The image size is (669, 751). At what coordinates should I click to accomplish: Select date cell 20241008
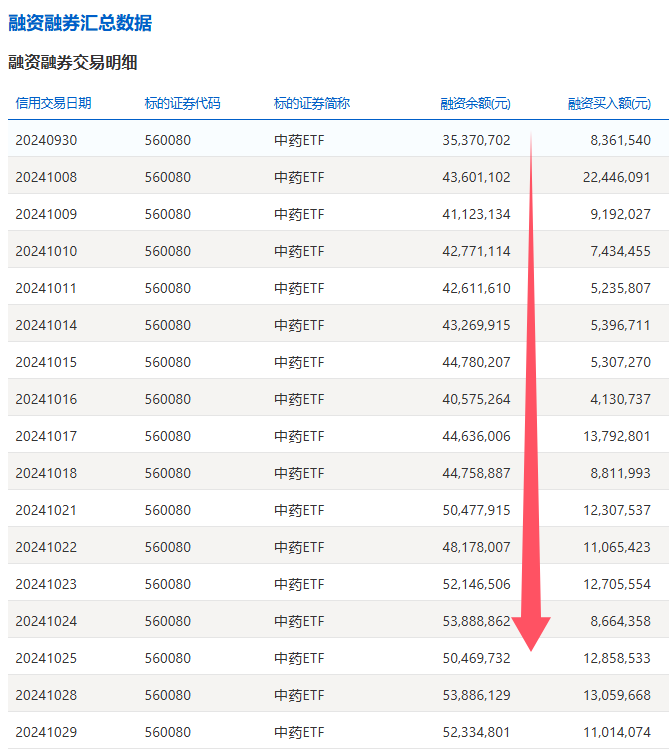[x=46, y=177]
